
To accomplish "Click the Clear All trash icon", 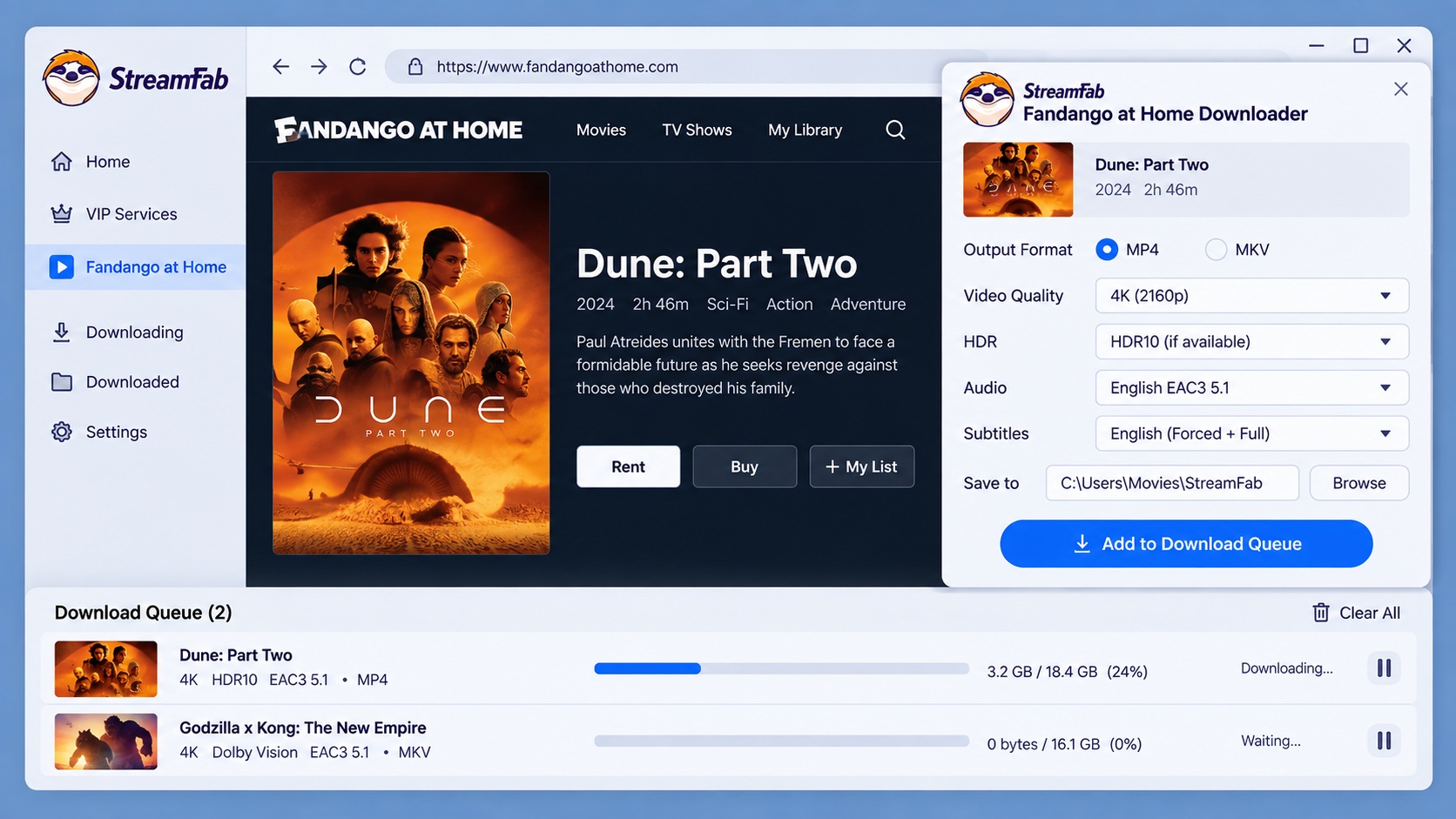I will 1321,613.
